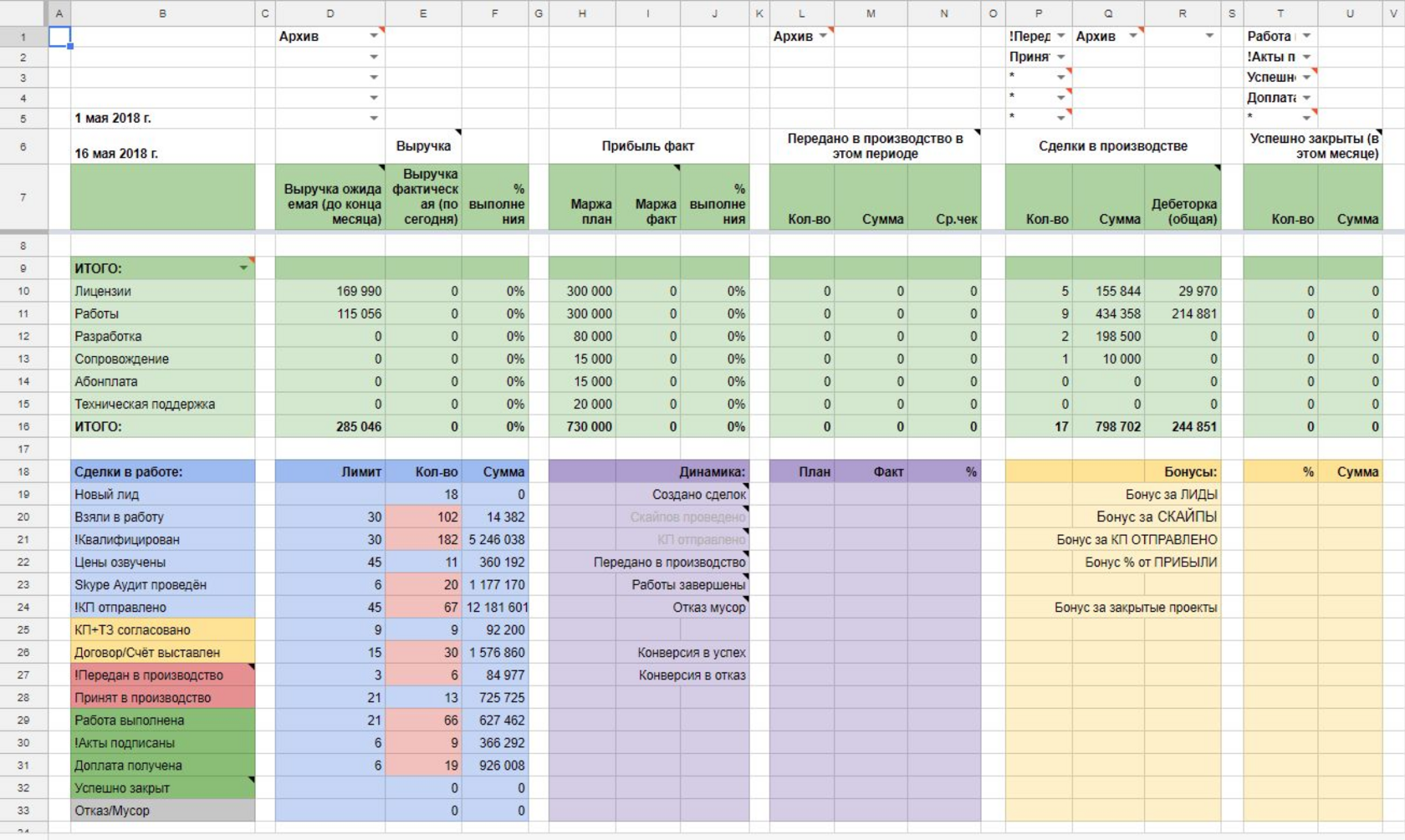This screenshot has width=1405, height=840.
Task: Select column U header
Action: (1350, 13)
